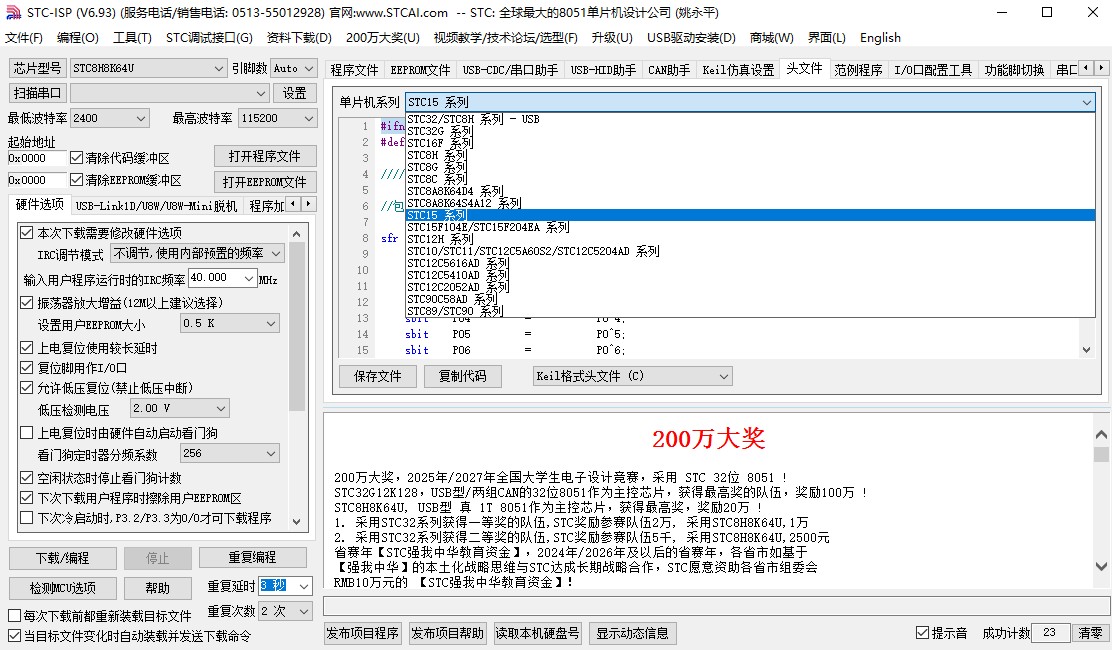Enable 每次下载前都重新装载目标文件
1112x650 pixels.
(14, 615)
